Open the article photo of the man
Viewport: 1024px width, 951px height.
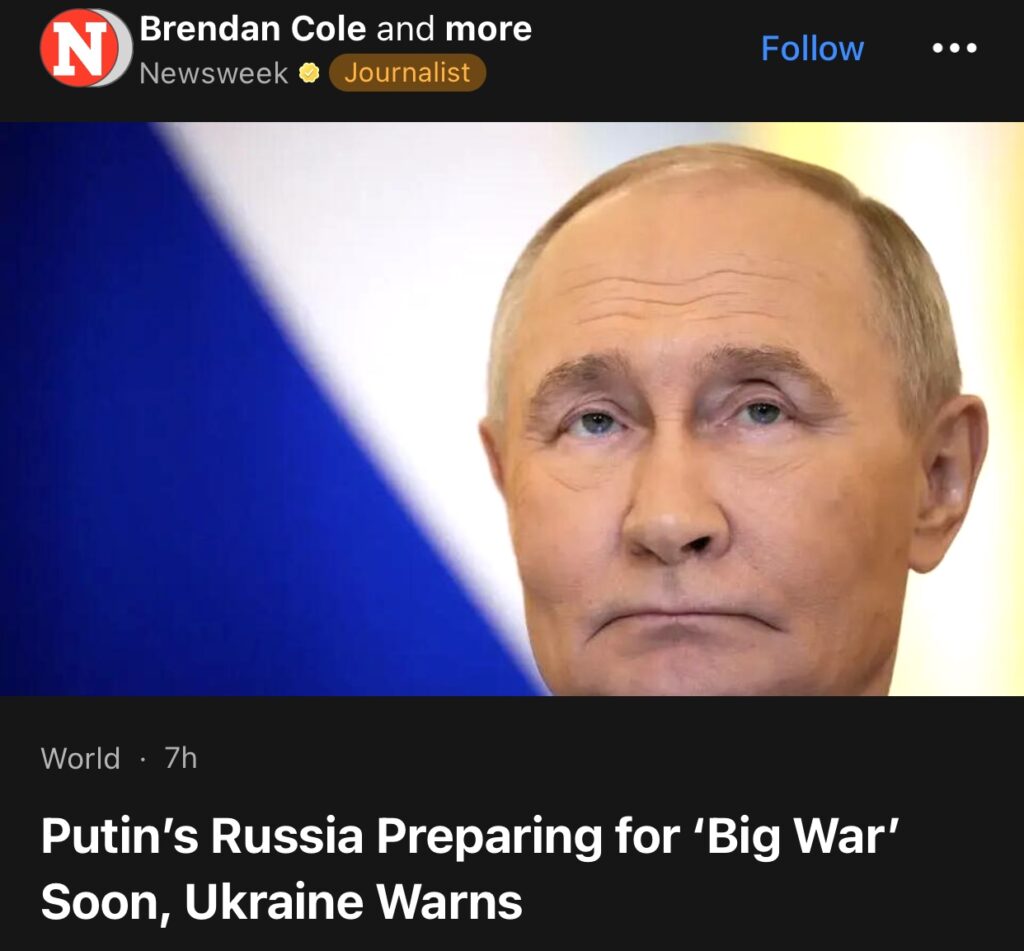tap(512, 409)
